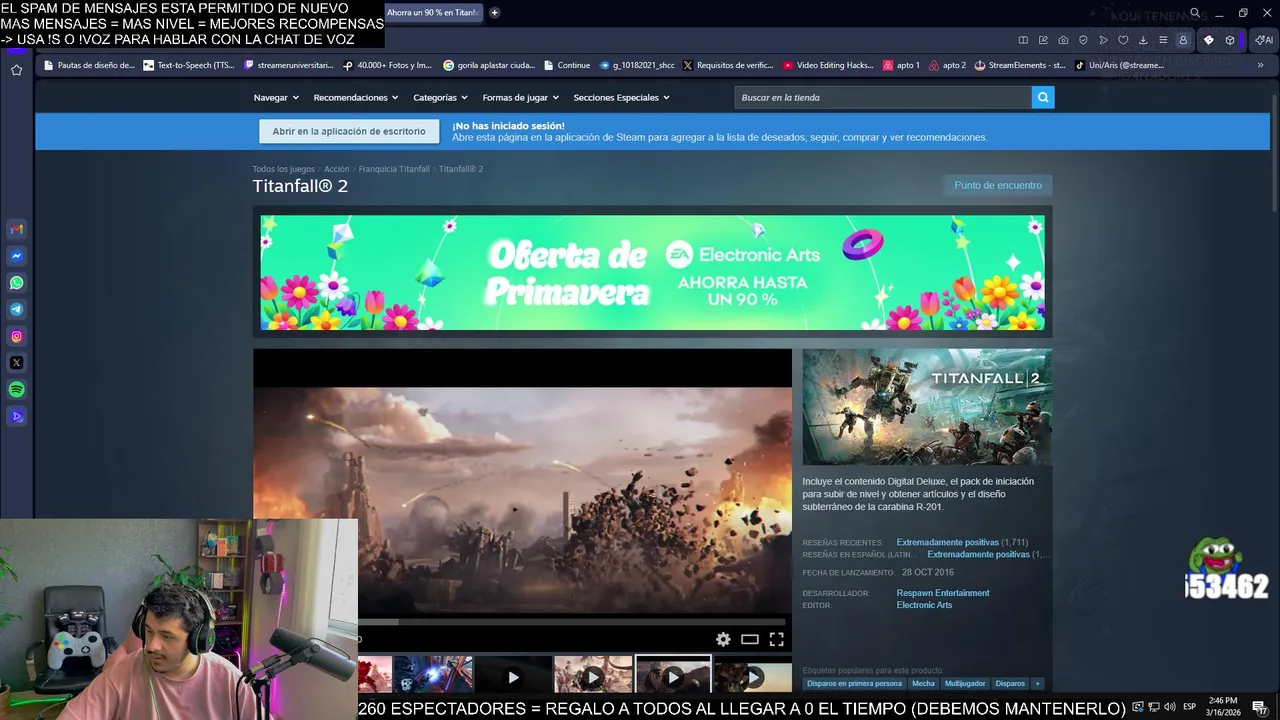1280x720 pixels.
Task: Click the star bookmarks icon in sidebar
Action: pos(16,70)
